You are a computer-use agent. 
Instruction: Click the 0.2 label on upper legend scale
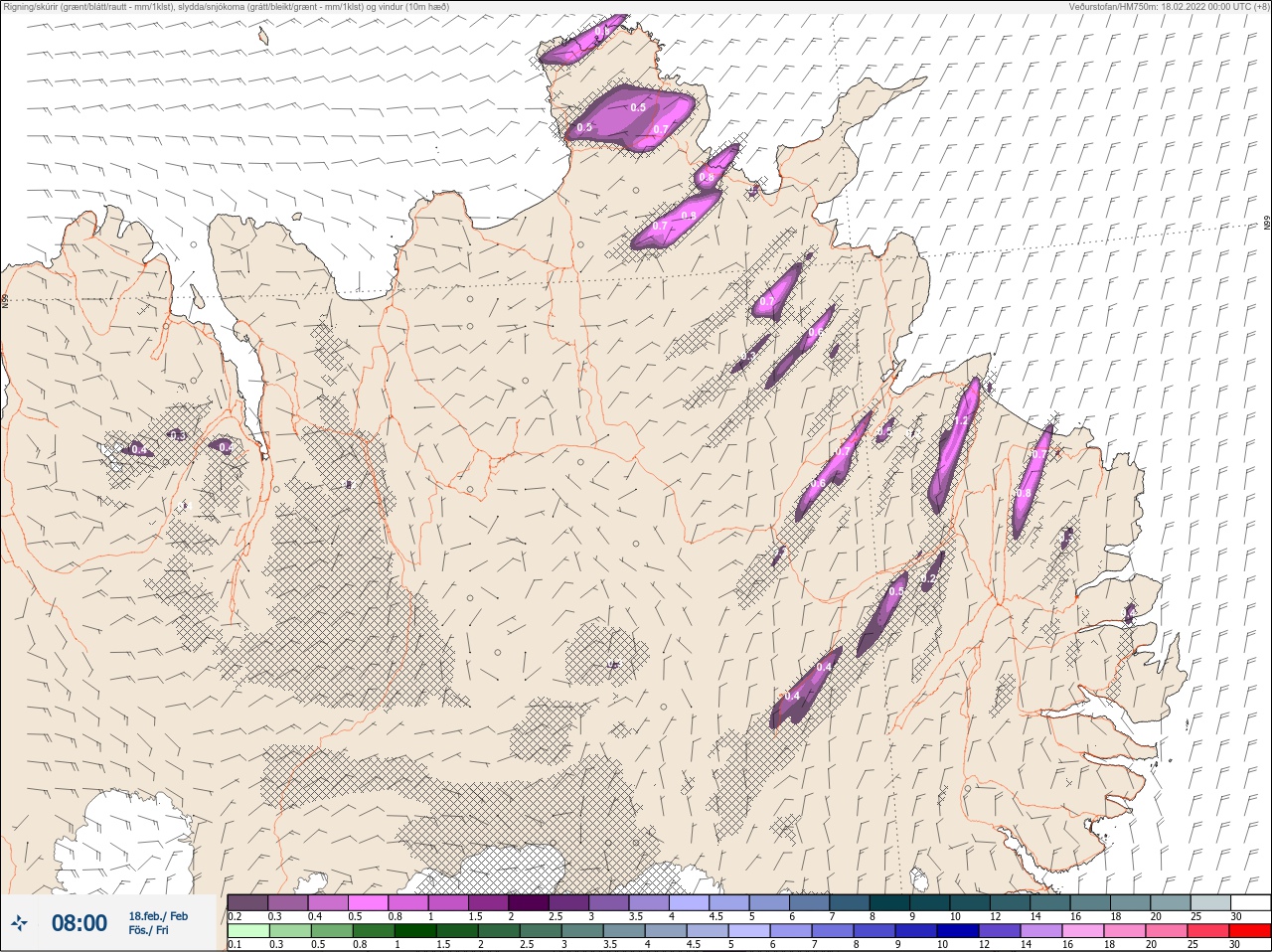coord(235,916)
